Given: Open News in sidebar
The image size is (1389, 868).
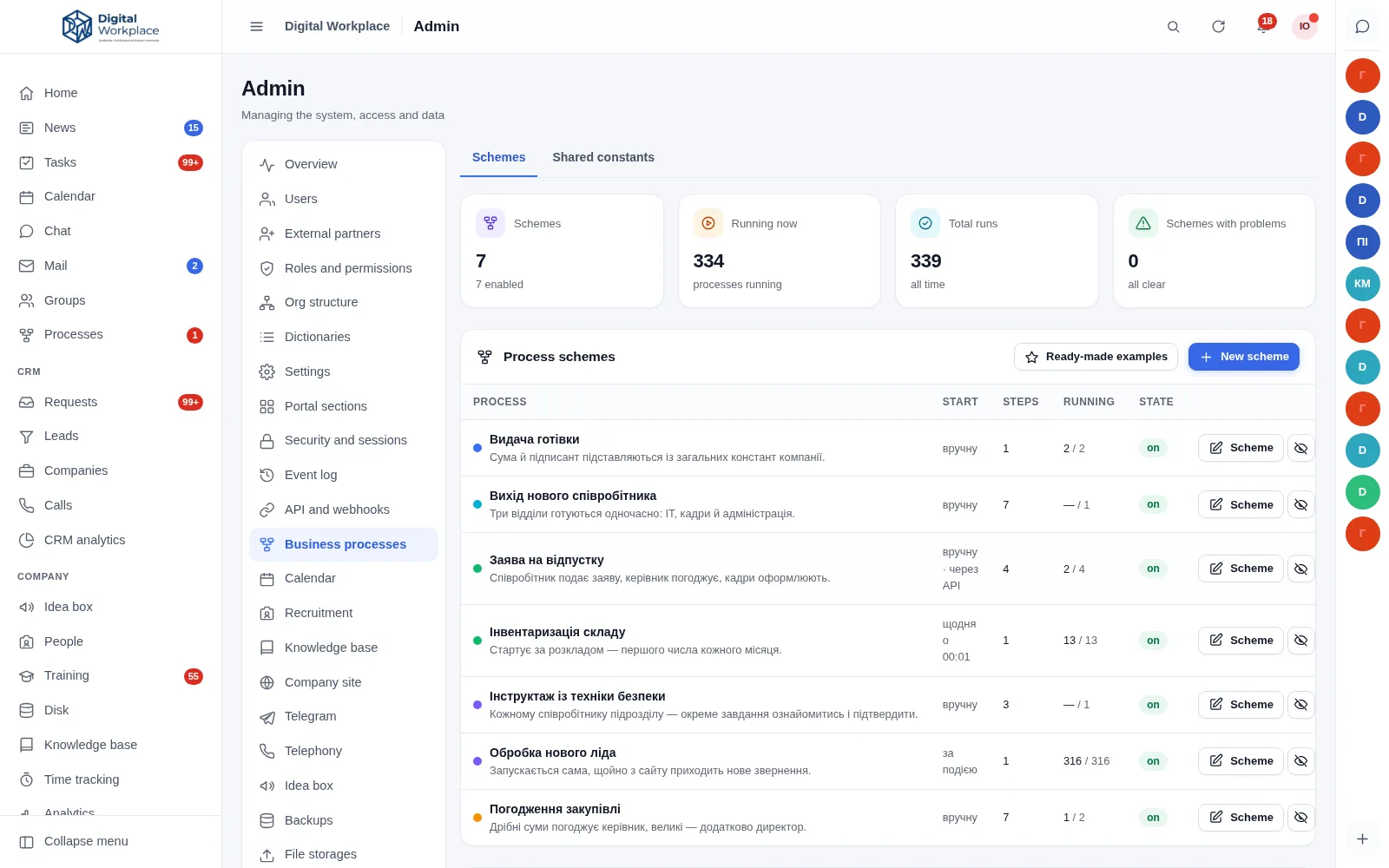Looking at the screenshot, I should coord(110,128).
